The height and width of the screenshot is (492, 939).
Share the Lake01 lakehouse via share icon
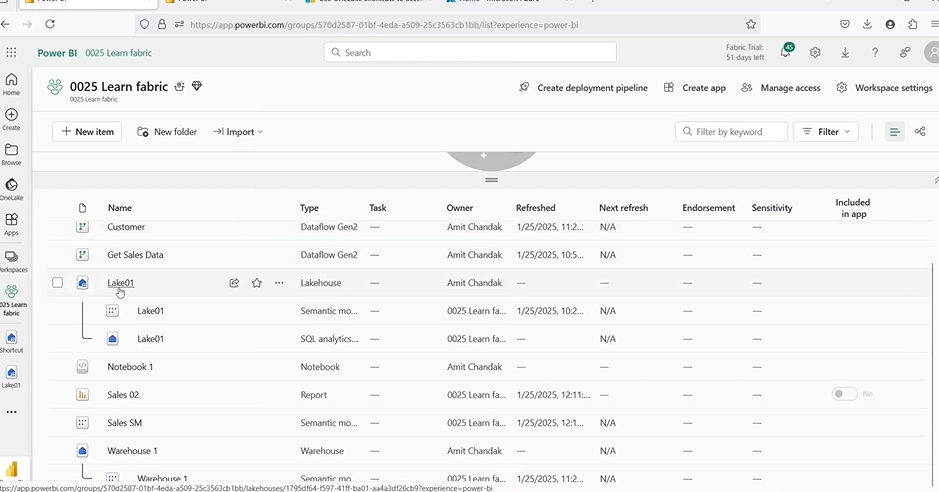(234, 283)
